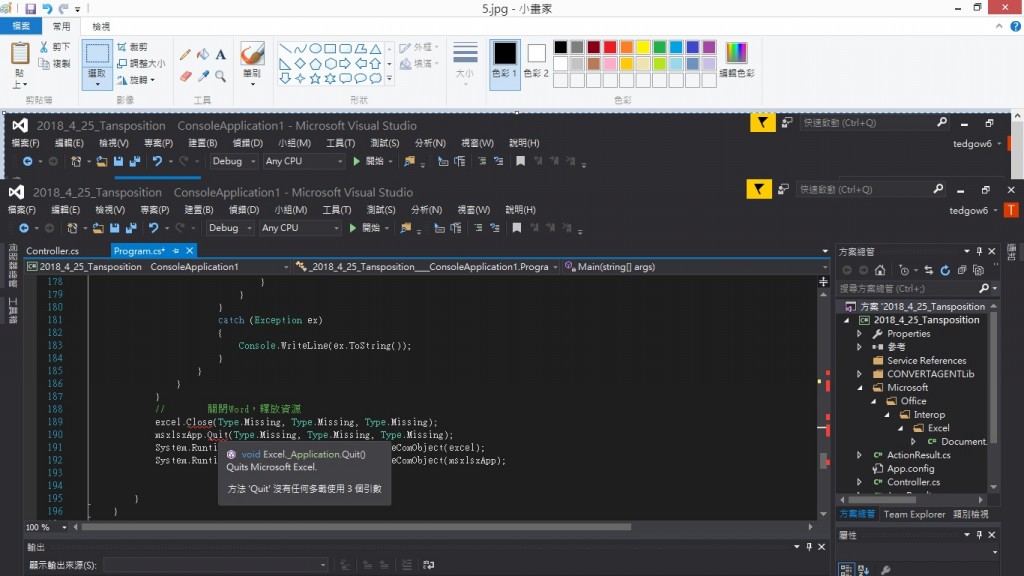Click the Paint Help question mark icon

click(1016, 26)
